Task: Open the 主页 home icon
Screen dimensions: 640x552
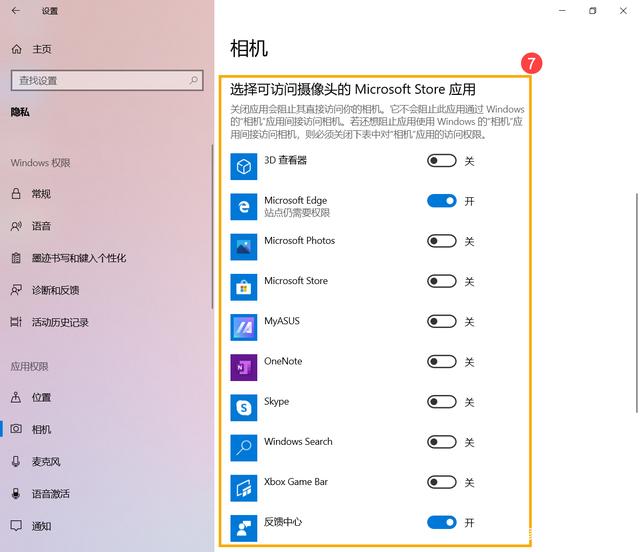Action: (16, 49)
